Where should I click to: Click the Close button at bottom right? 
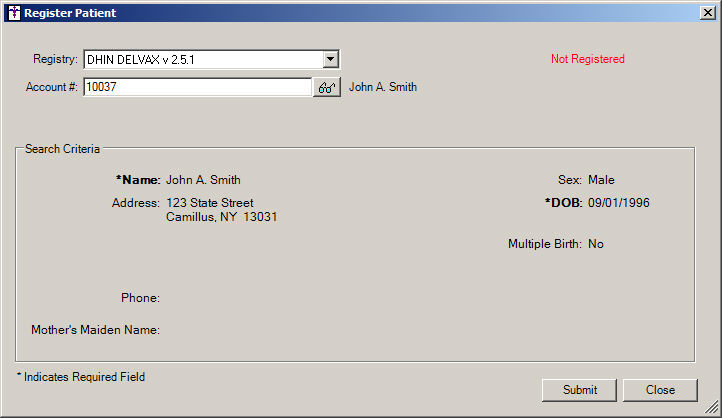[660, 390]
